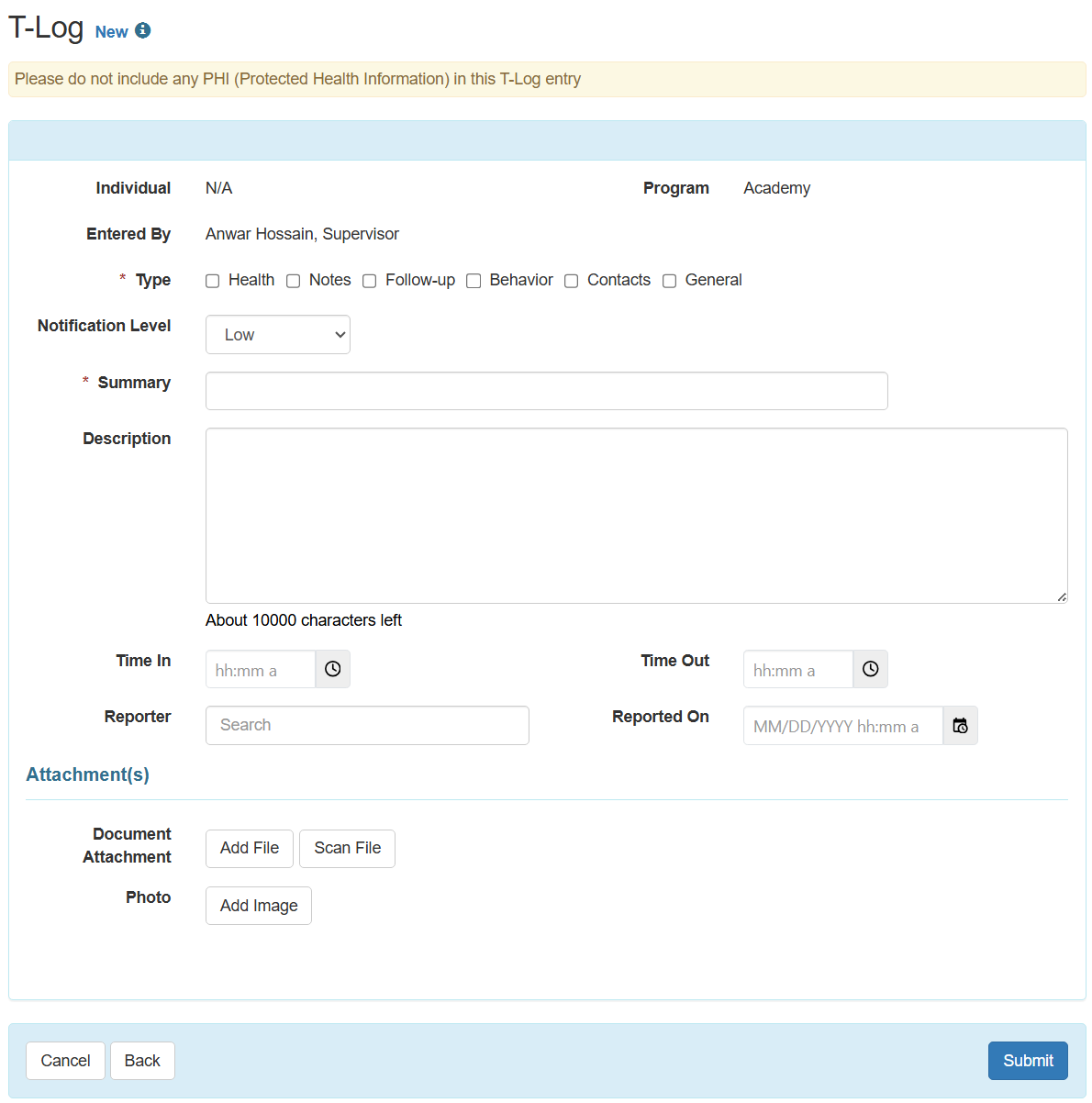
Task: Select the Behavior type checkbox
Action: click(x=474, y=281)
